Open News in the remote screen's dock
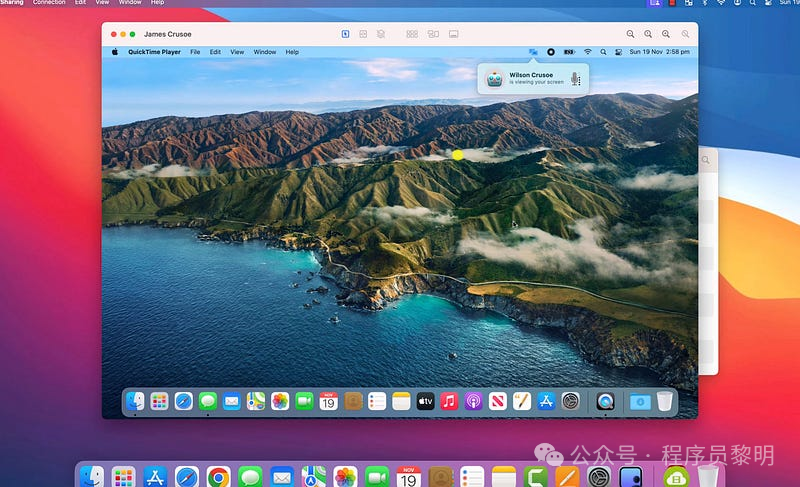Viewport: 800px width, 487px height. coord(497,401)
